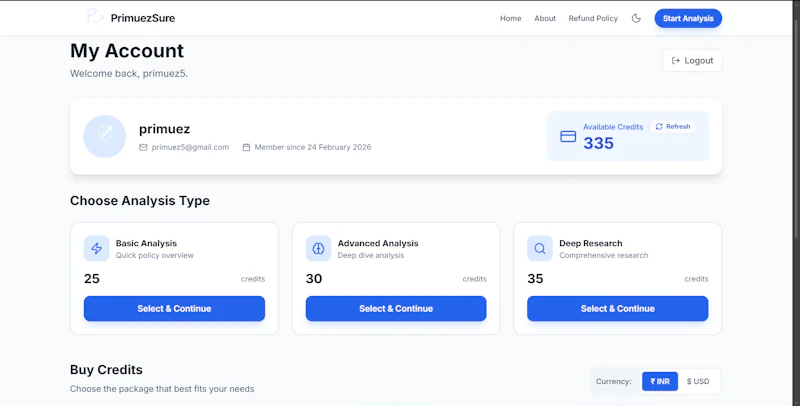Click the Deep Research magnifier icon
Screen dimensions: 800x406
point(540,248)
